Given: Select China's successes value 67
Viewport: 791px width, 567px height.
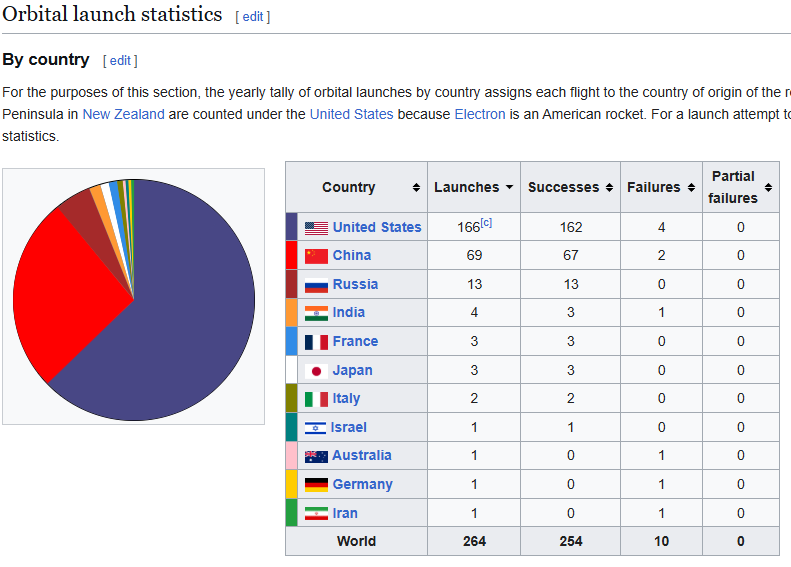Looking at the screenshot, I should [571, 255].
